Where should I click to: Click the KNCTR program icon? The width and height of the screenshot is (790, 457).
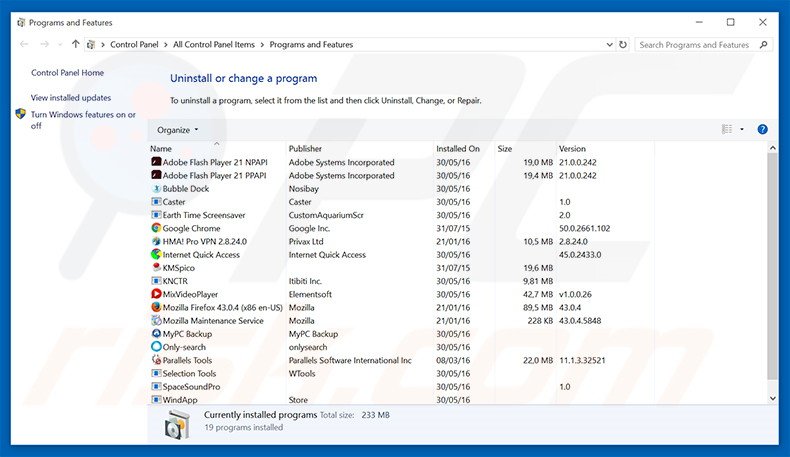pos(156,281)
